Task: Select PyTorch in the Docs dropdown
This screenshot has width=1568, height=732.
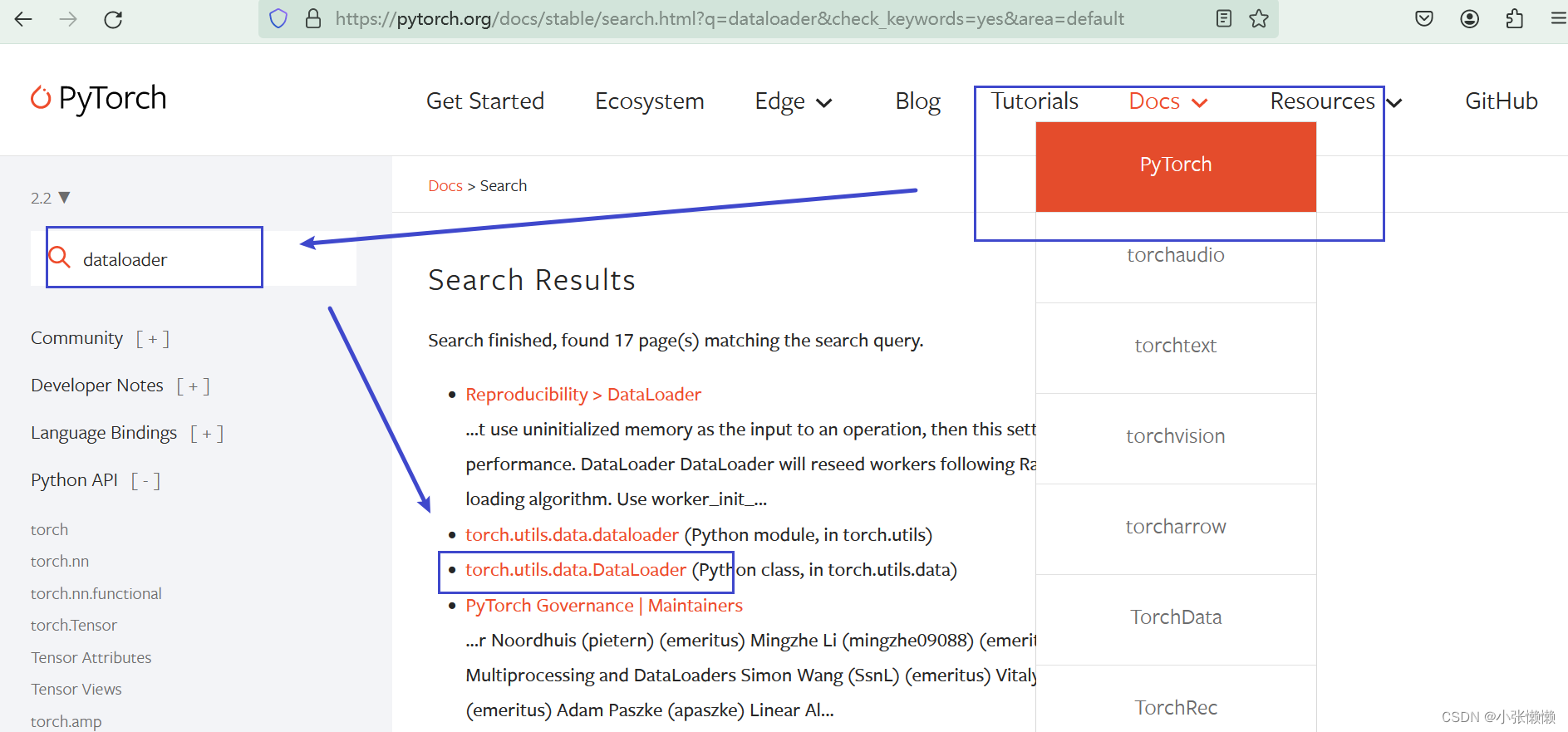Action: tap(1176, 165)
